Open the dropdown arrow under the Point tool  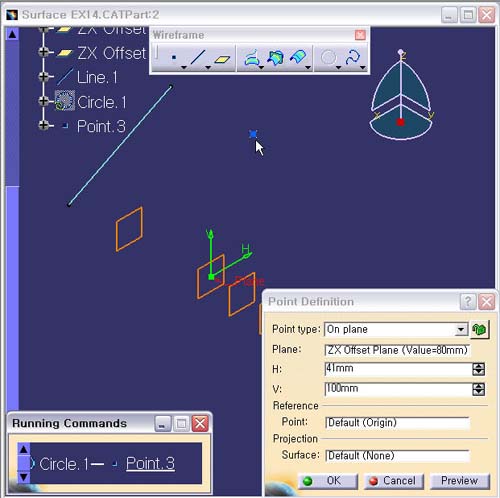click(184, 67)
